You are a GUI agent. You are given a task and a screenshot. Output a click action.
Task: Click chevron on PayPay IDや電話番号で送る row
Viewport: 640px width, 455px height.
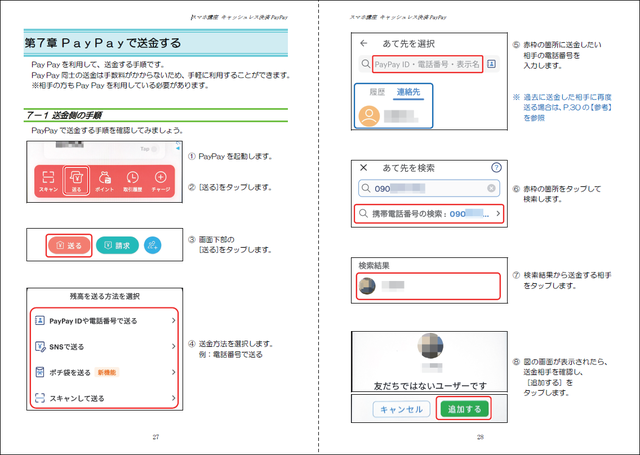(173, 321)
